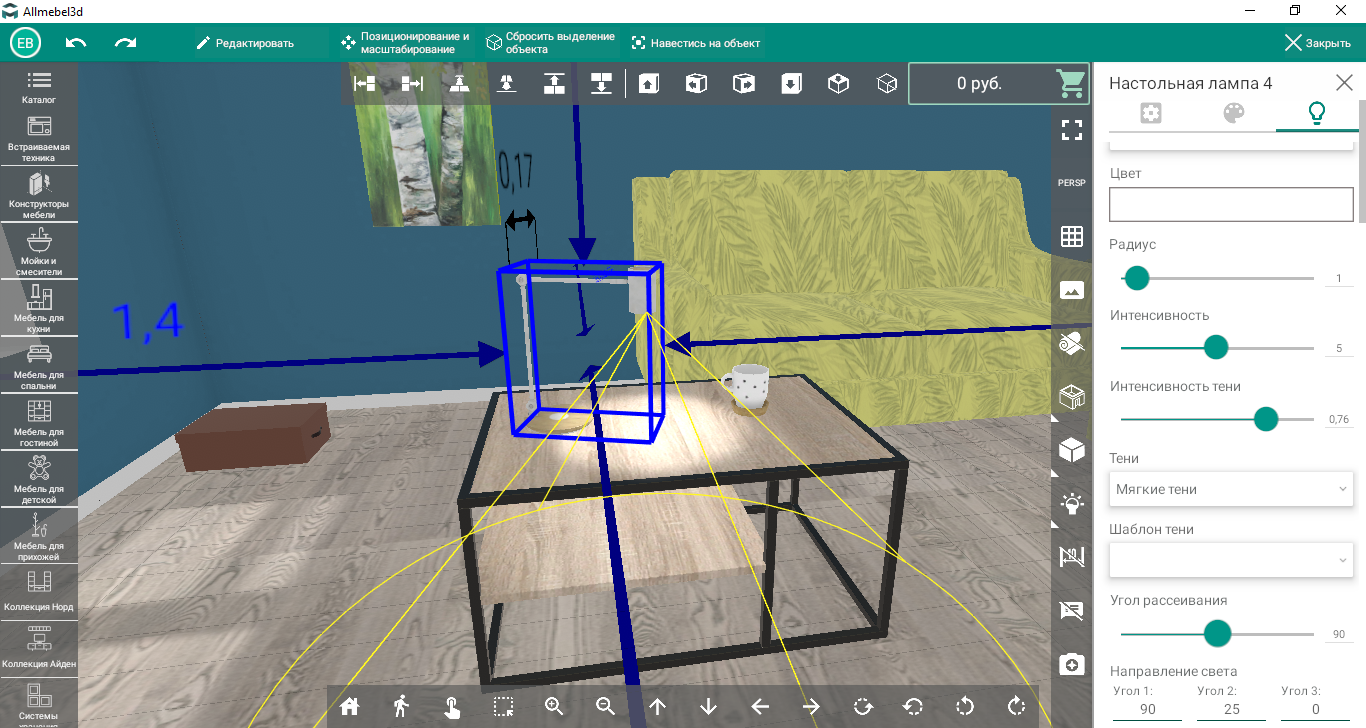Toggle PERSP projection mode

click(1072, 183)
